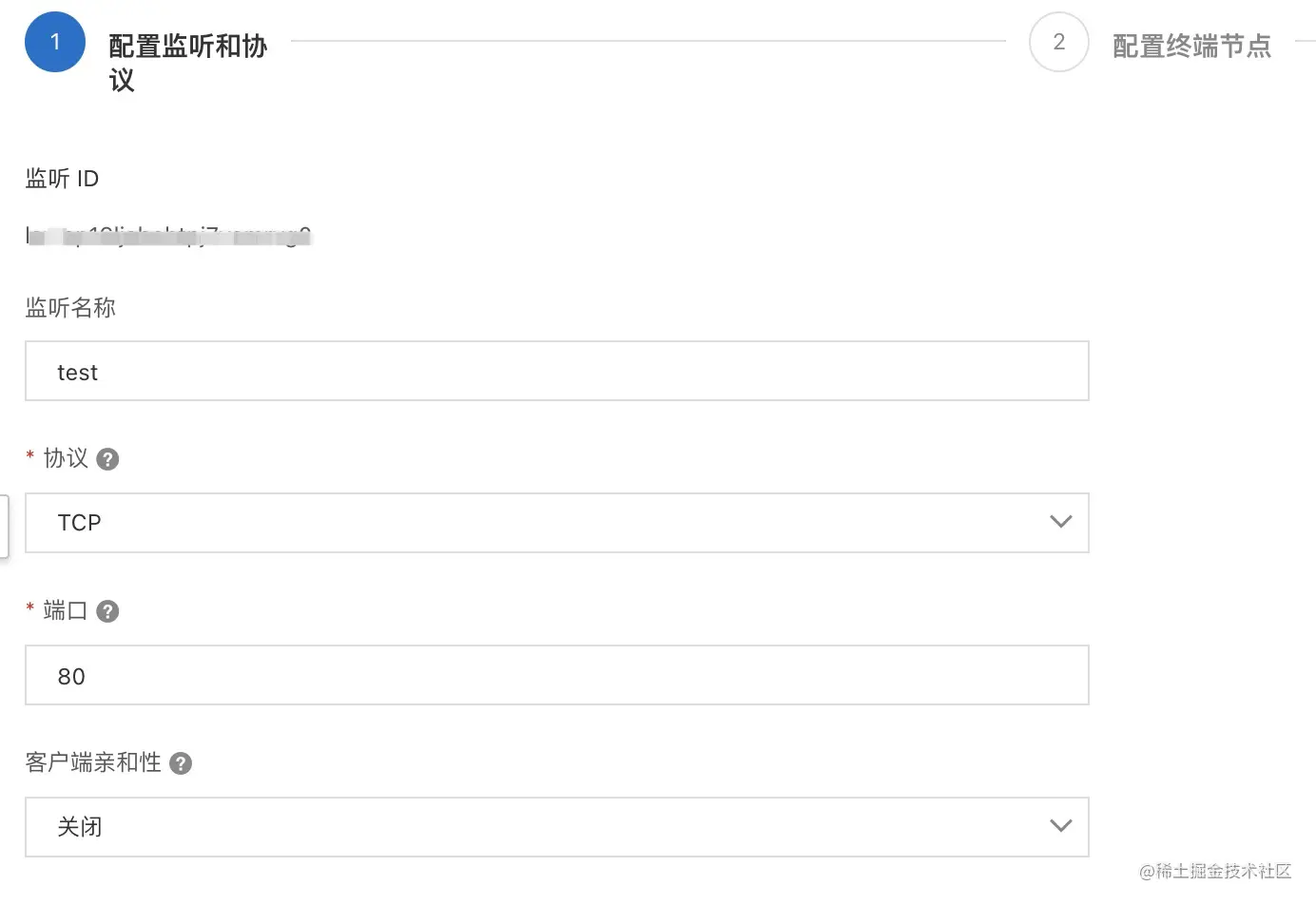Click the 客户端亲和性 label text
Image resolution: width=1316 pixels, height=905 pixels.
coord(93,762)
